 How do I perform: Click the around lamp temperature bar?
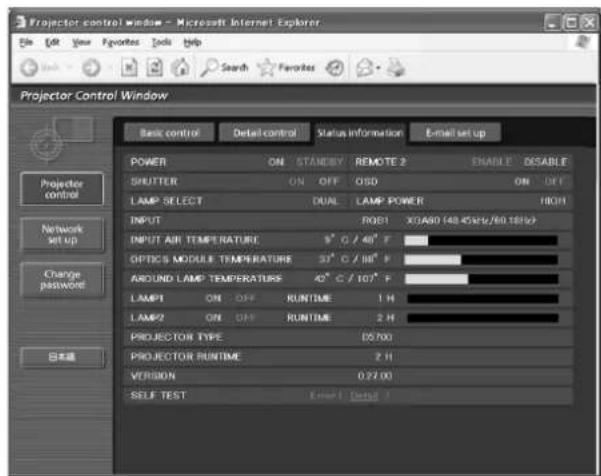(x=481, y=279)
